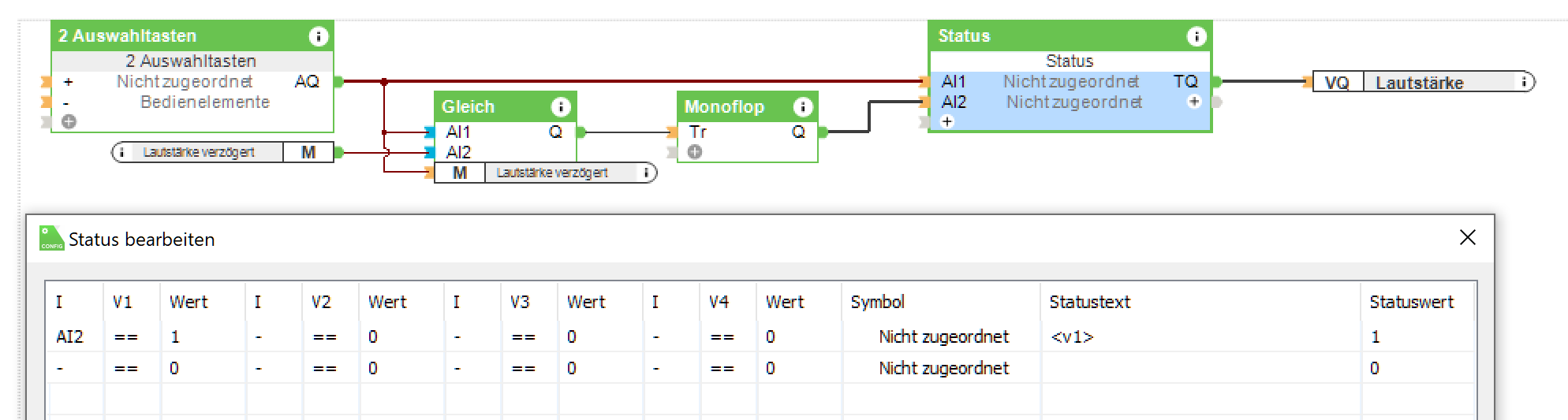Select the Statuswert column header
Screen dimensions: 1568x420
pyautogui.click(x=1411, y=303)
